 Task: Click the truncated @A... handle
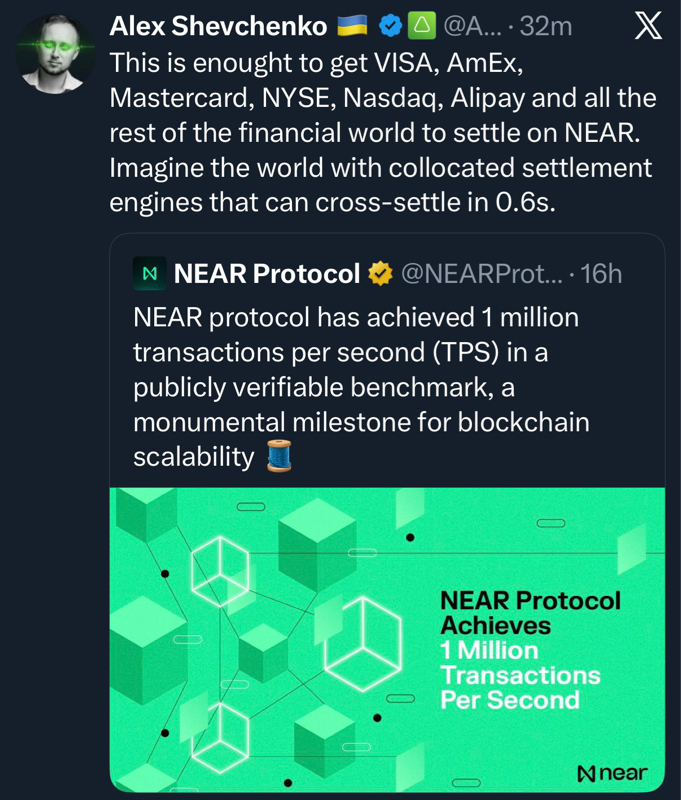pos(461,27)
